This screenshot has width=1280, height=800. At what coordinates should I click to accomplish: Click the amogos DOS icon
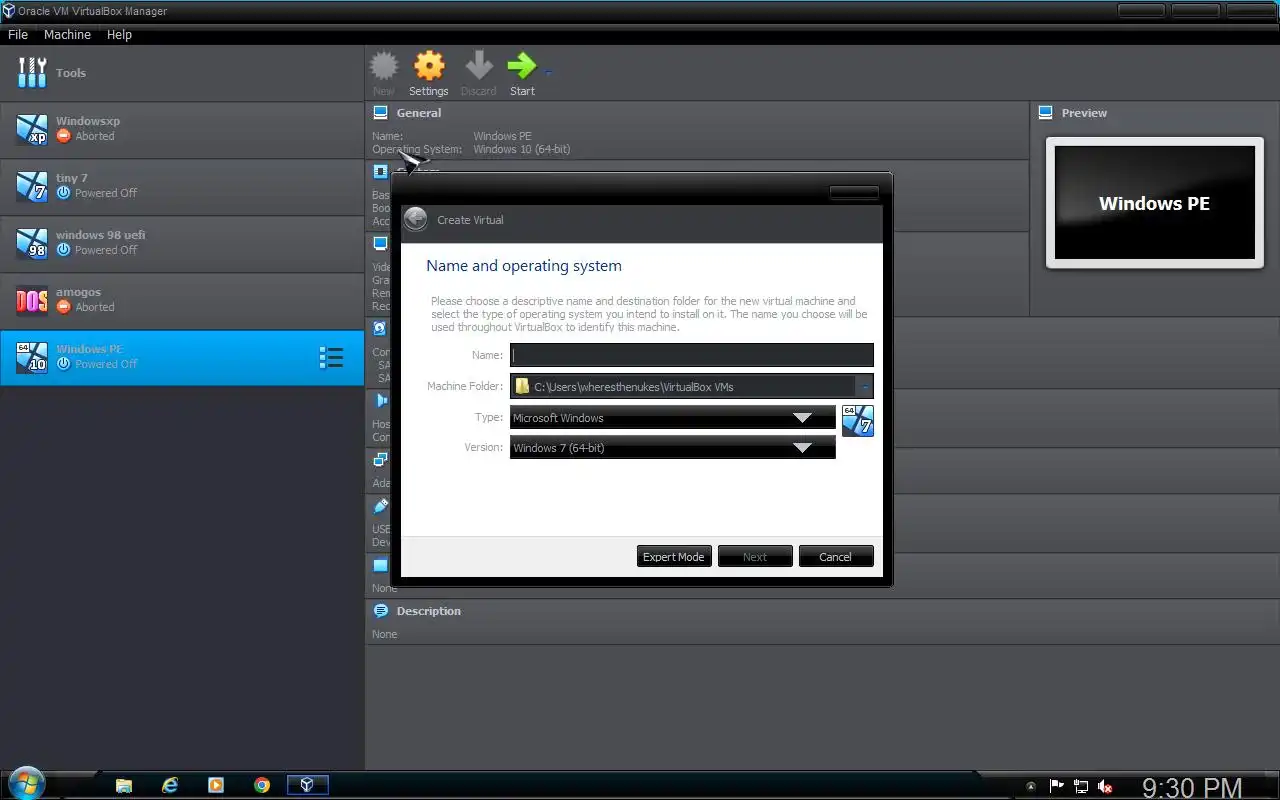32,300
